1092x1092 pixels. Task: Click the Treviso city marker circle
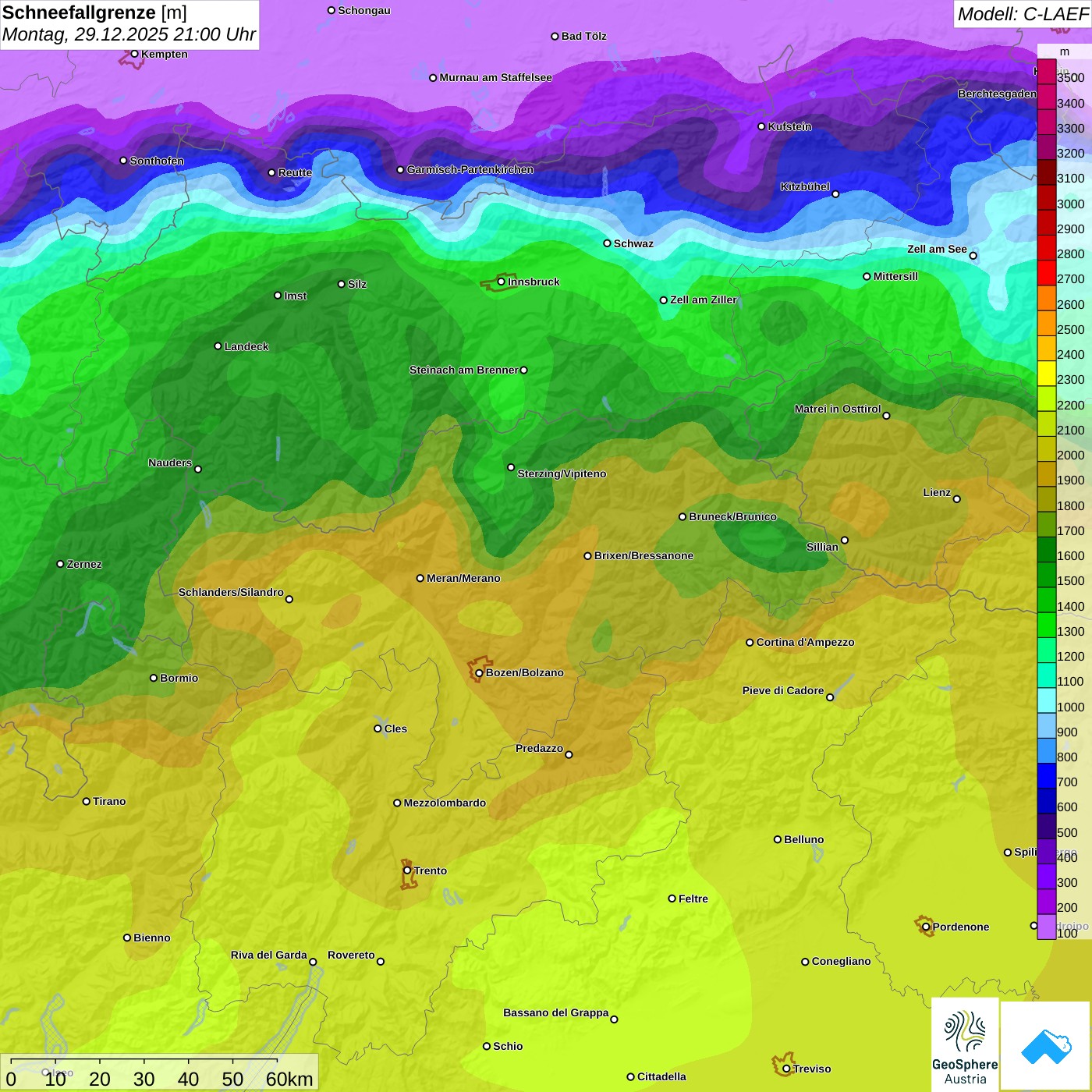[786, 1069]
